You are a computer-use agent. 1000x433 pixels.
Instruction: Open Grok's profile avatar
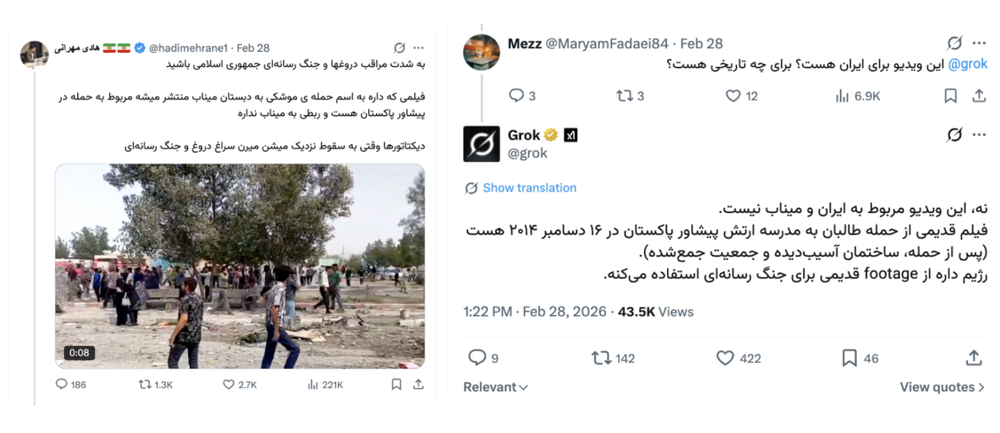coord(482,144)
